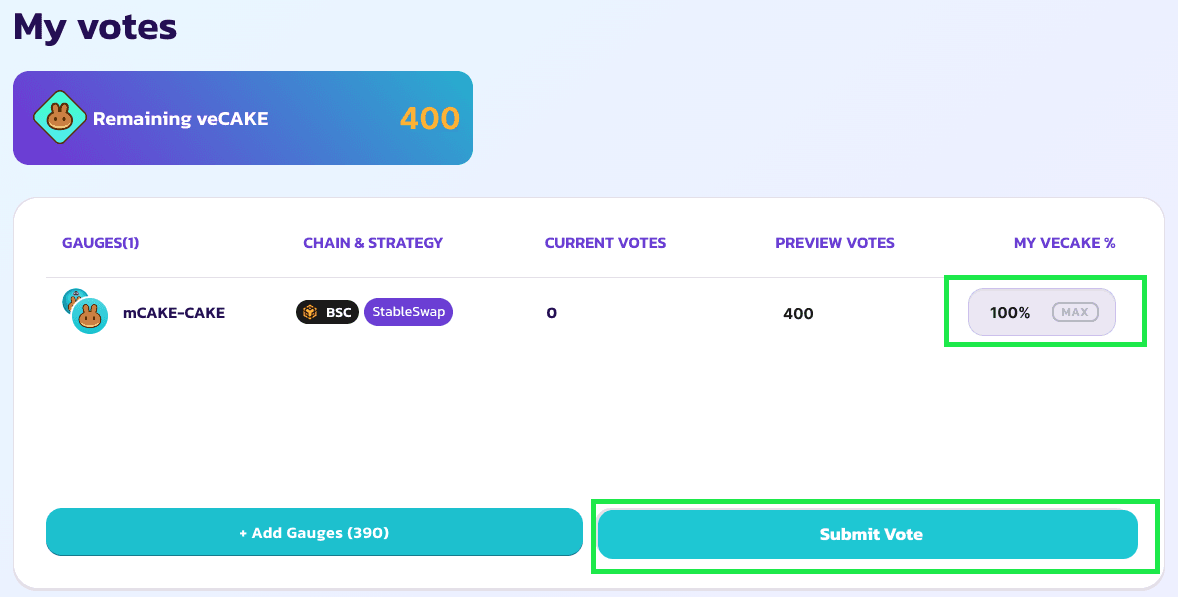The height and width of the screenshot is (597, 1178).
Task: Click the remaining veCAKE amount 400
Action: [x=430, y=119]
